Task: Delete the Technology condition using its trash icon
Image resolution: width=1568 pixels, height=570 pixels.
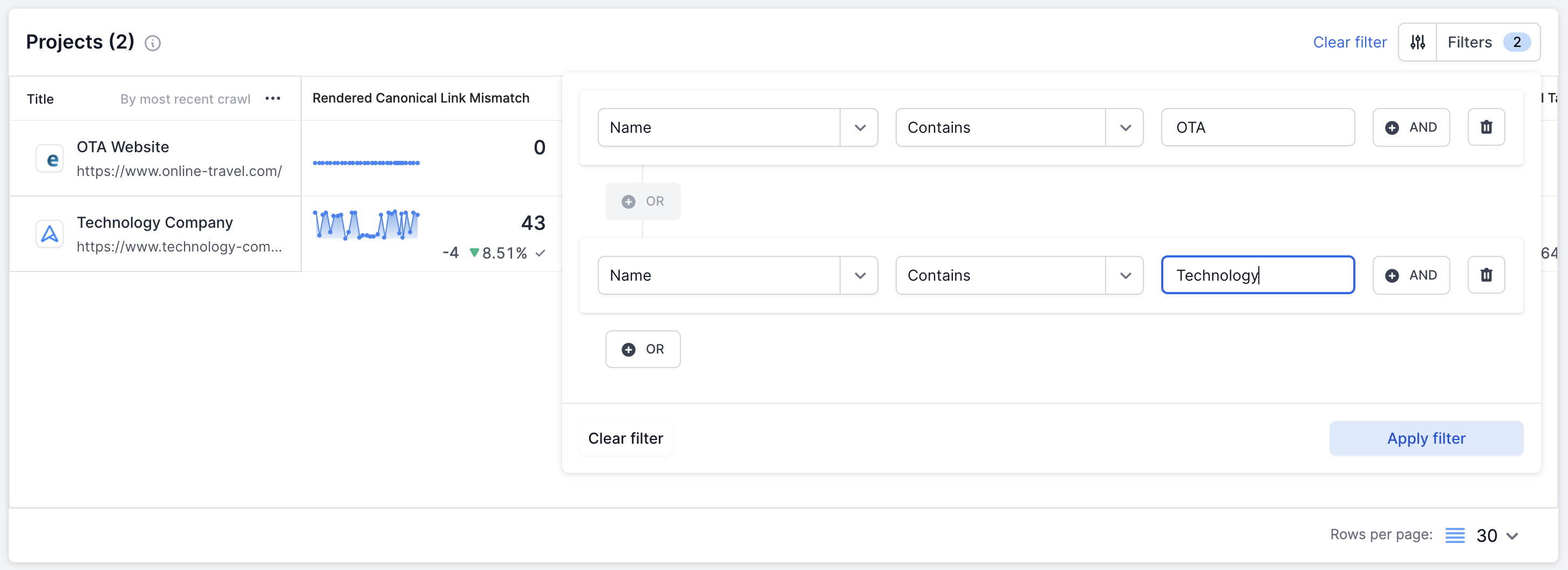Action: tap(1487, 275)
